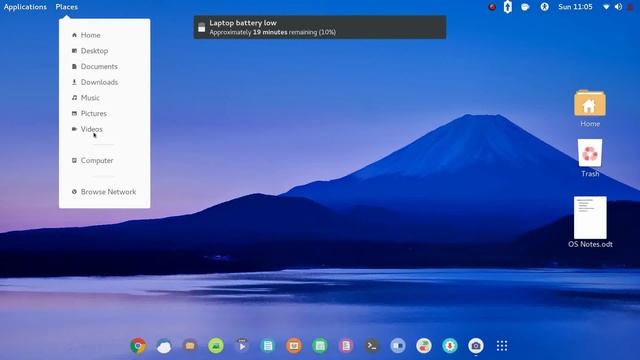Choose Browse Network in Places menu
Screen dimensions: 640x360
coord(104,192)
